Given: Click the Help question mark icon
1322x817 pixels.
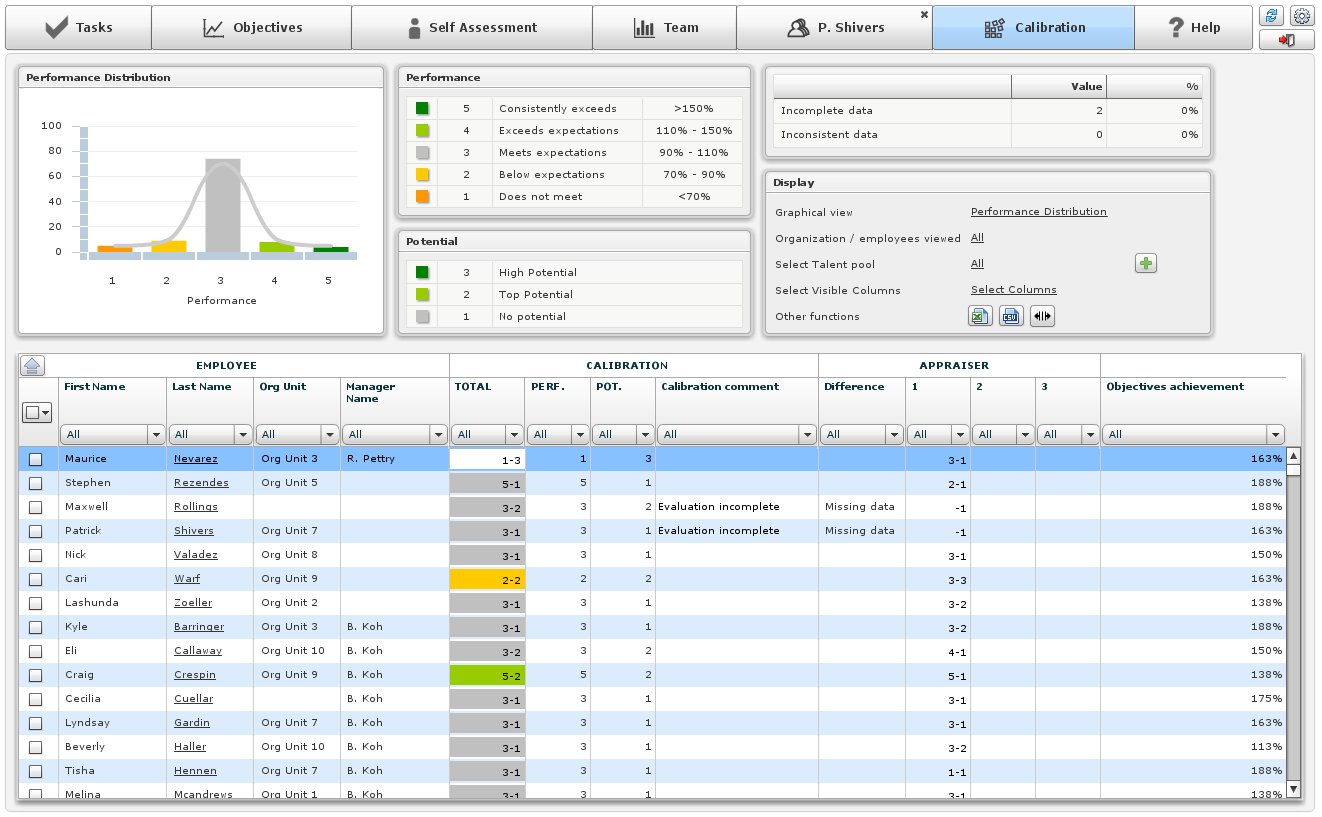Looking at the screenshot, I should 1176,28.
